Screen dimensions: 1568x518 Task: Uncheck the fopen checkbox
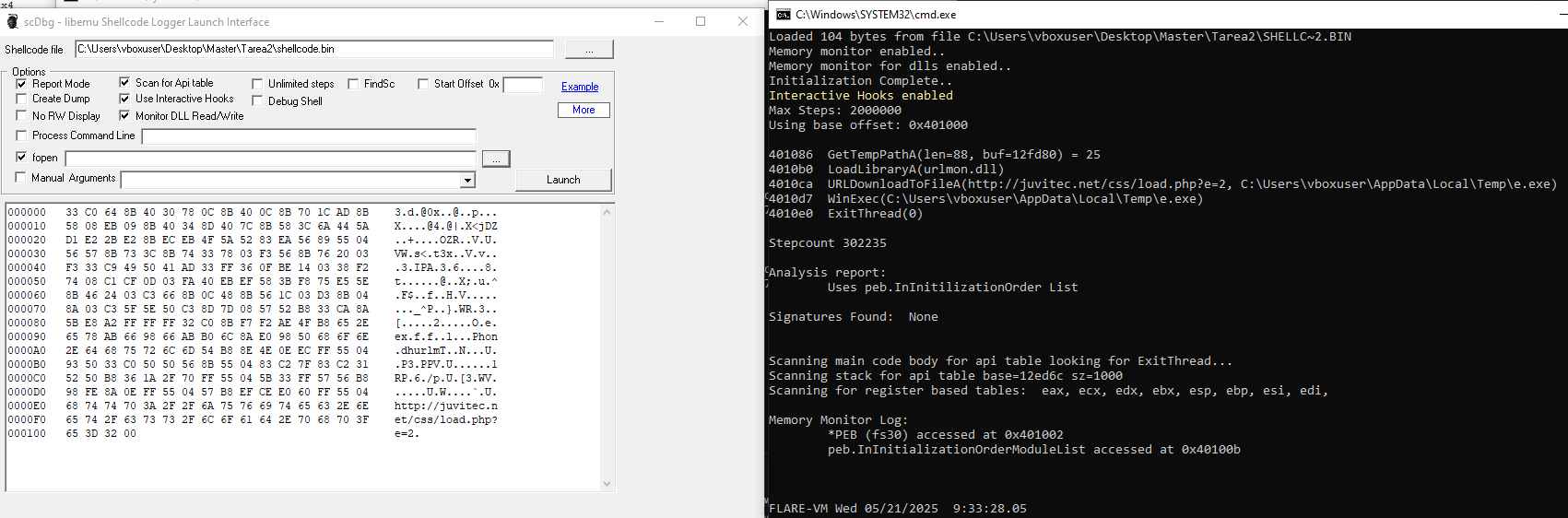point(21,158)
